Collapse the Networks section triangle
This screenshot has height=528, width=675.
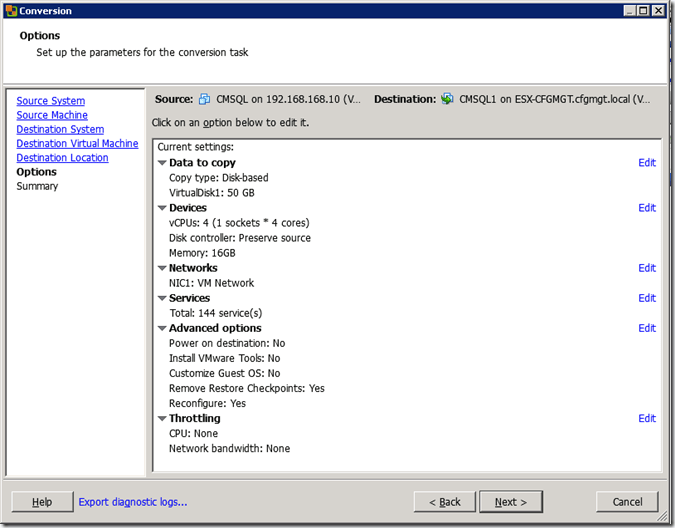coord(162,268)
